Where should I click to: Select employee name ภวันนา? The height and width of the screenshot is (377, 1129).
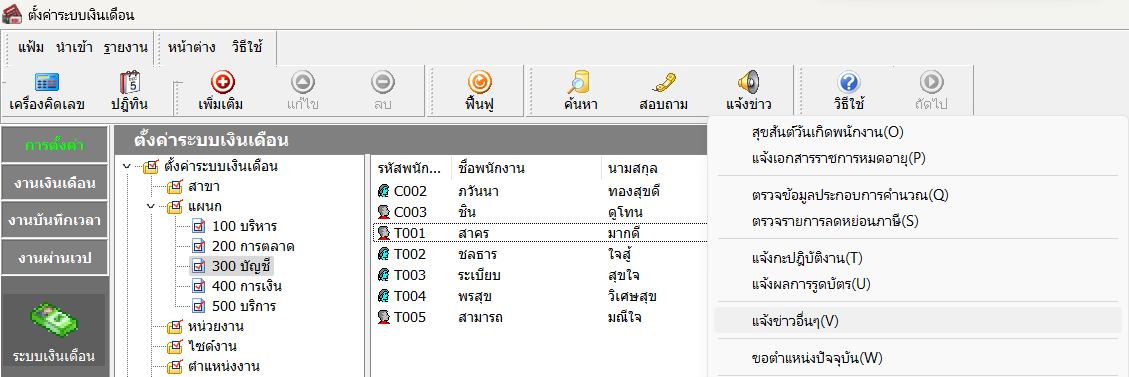tap(478, 191)
